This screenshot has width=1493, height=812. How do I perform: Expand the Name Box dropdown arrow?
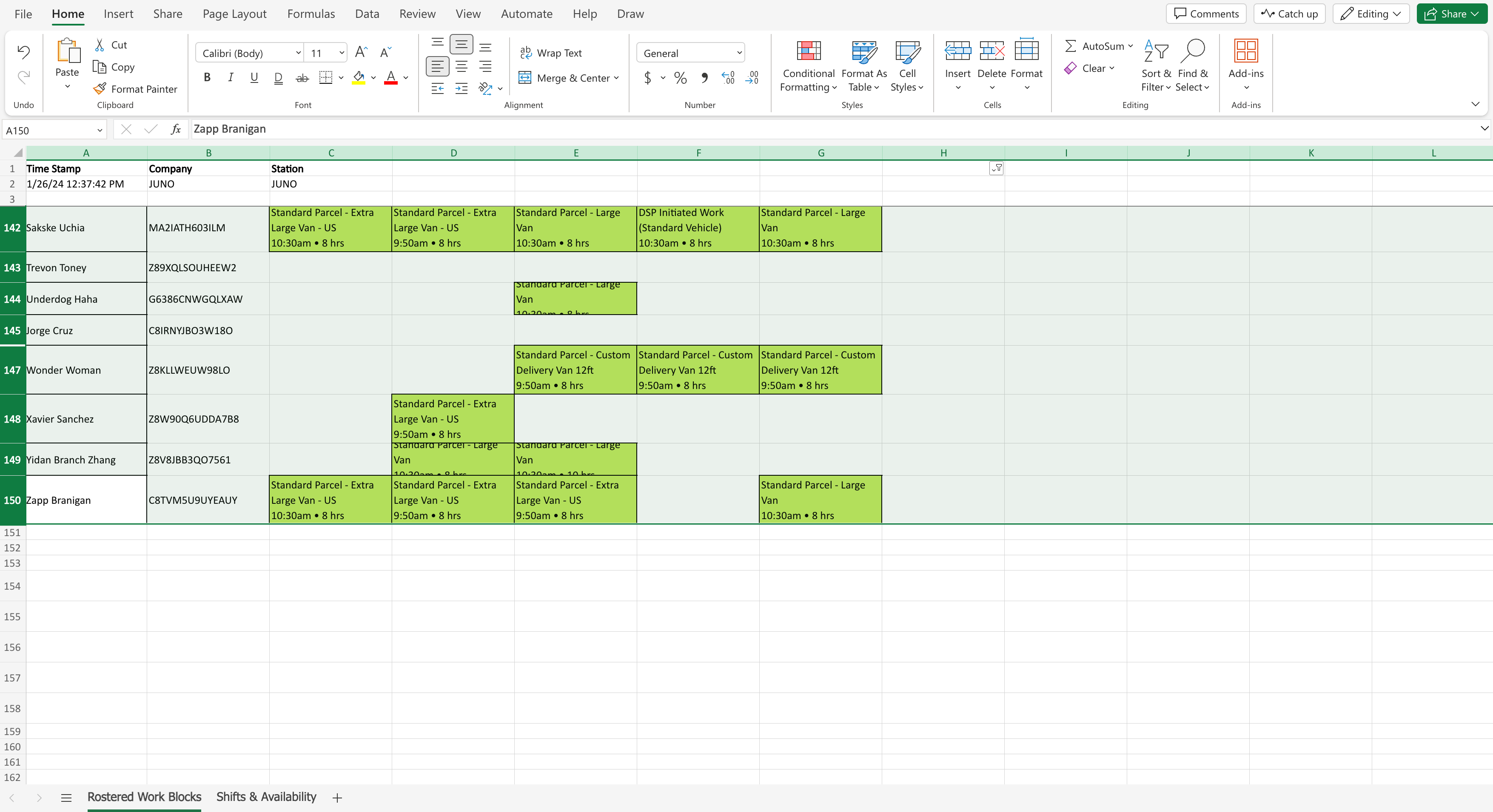point(100,131)
